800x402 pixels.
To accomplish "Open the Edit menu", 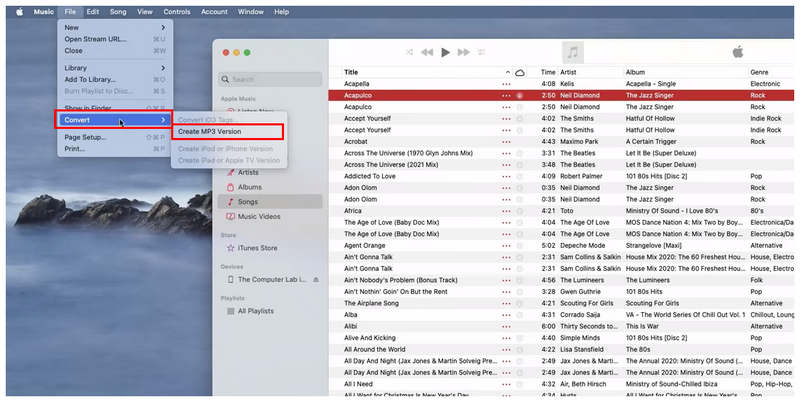I will (93, 12).
